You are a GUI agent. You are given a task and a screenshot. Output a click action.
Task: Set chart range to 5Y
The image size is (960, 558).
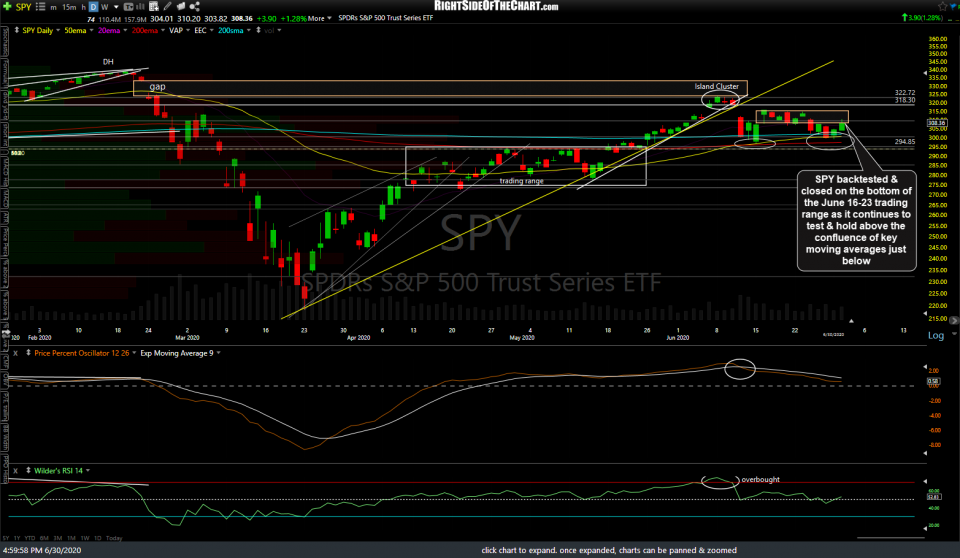pyautogui.click(x=6, y=538)
